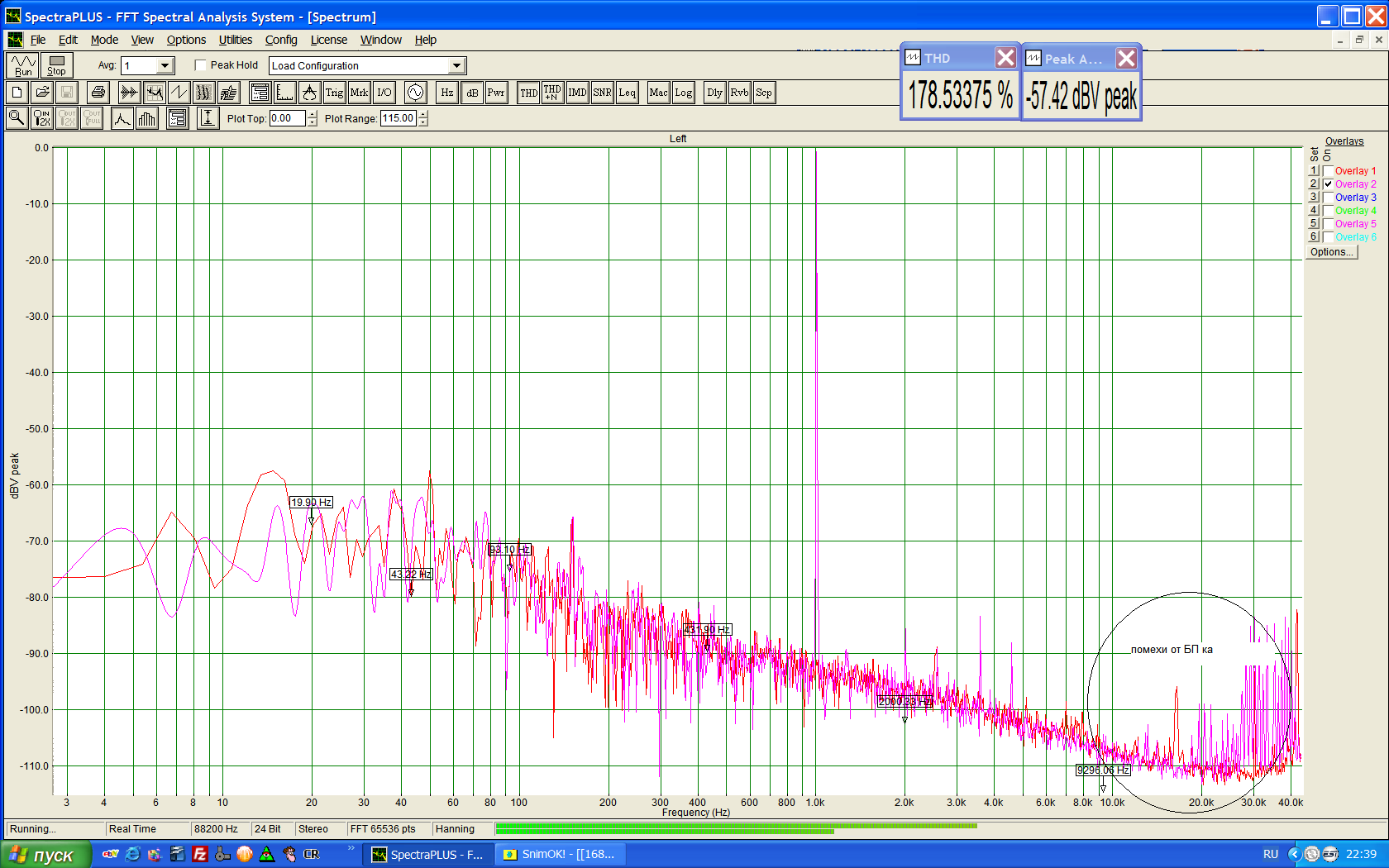
Task: Click the Stop button
Action: [x=56, y=65]
